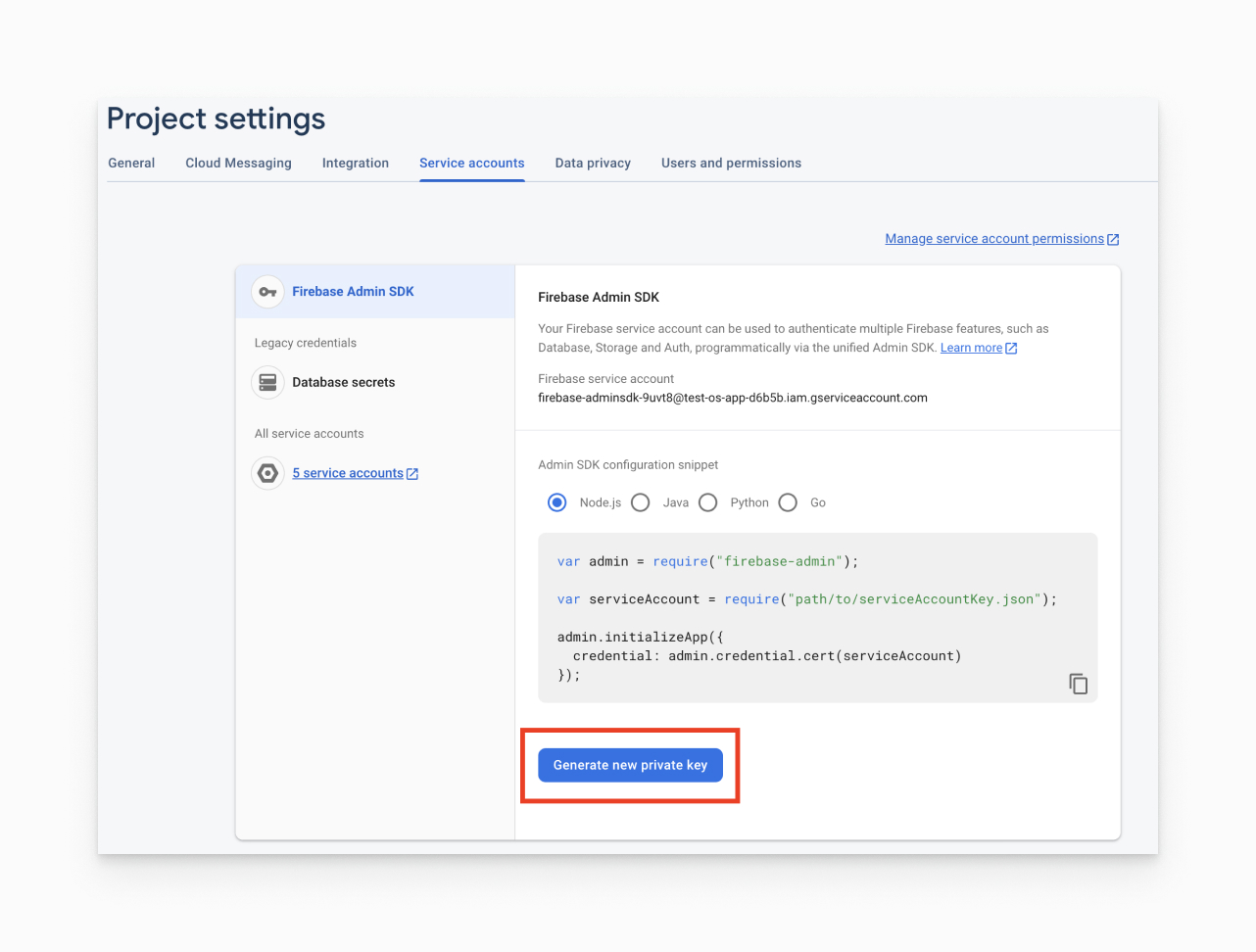This screenshot has height=952, width=1256.
Task: Open the Data privacy tab
Action: 593,164
